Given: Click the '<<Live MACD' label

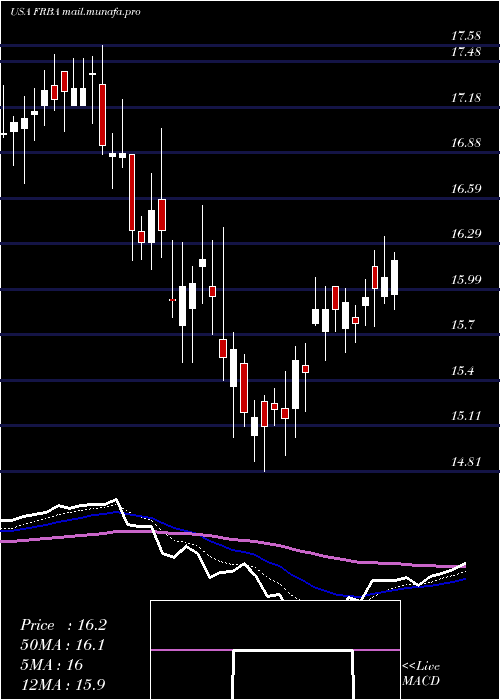Looking at the screenshot, I should tap(421, 674).
